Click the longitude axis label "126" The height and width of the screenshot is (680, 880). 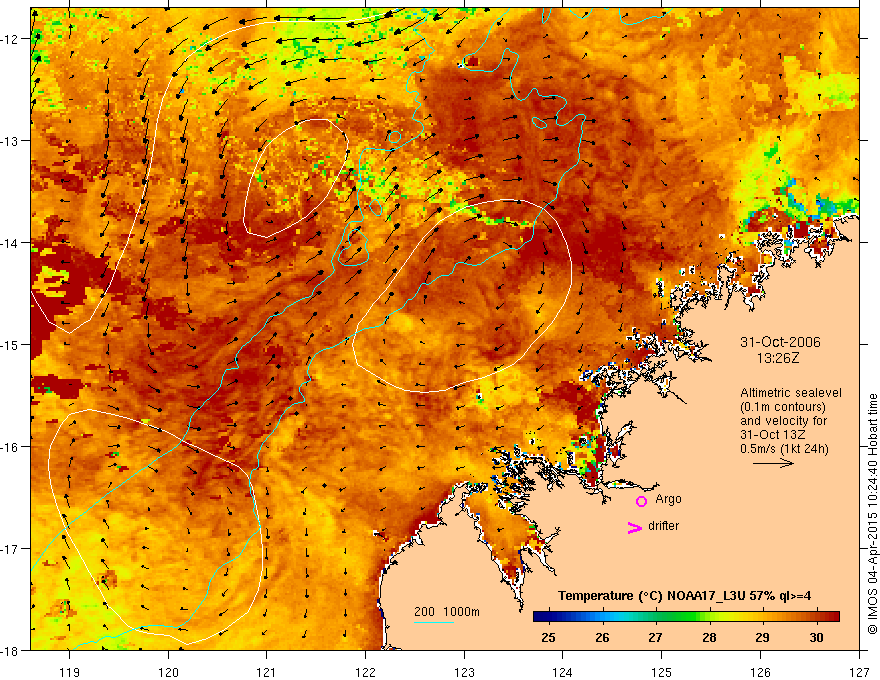(760, 672)
